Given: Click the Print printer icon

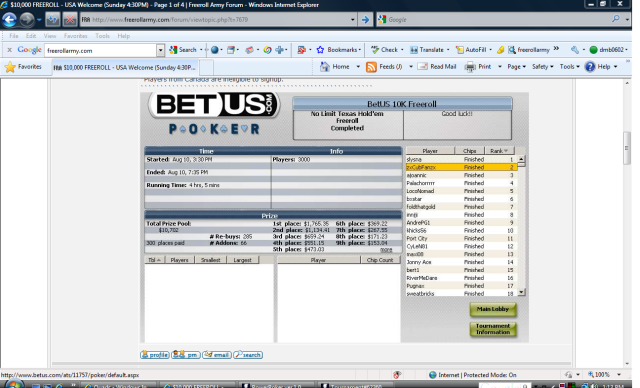Looking at the screenshot, I should click(470, 67).
